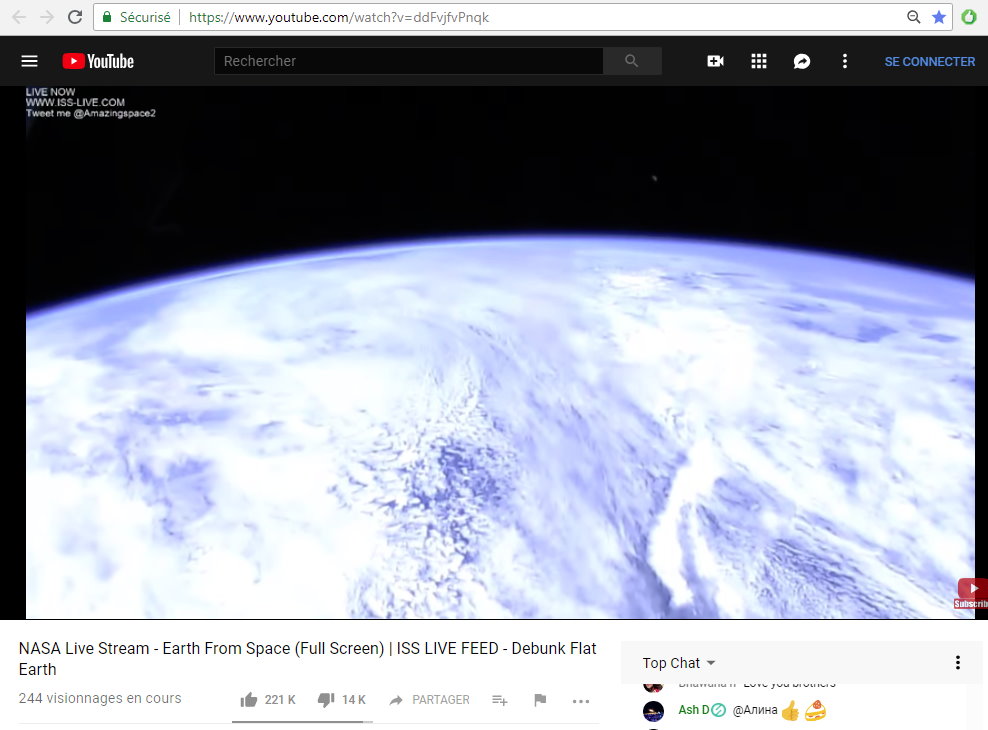Expand the Top Chat dropdown
This screenshot has height=730, width=988.
click(679, 663)
